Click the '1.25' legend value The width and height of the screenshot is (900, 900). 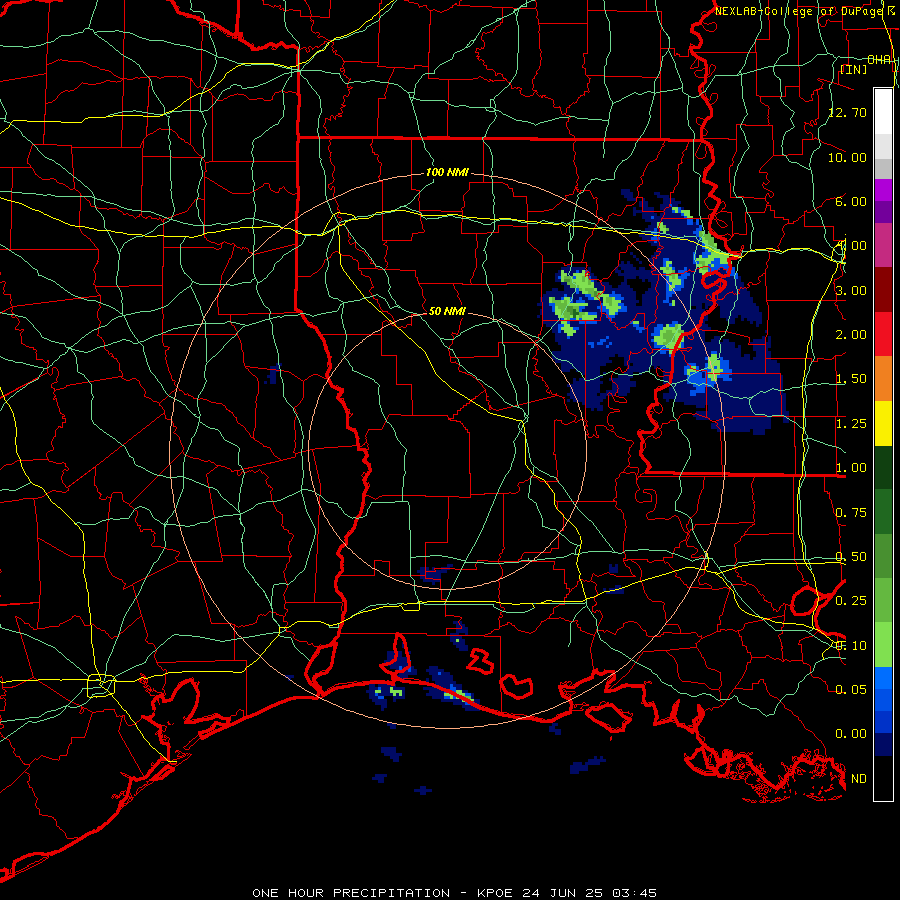pyautogui.click(x=851, y=424)
